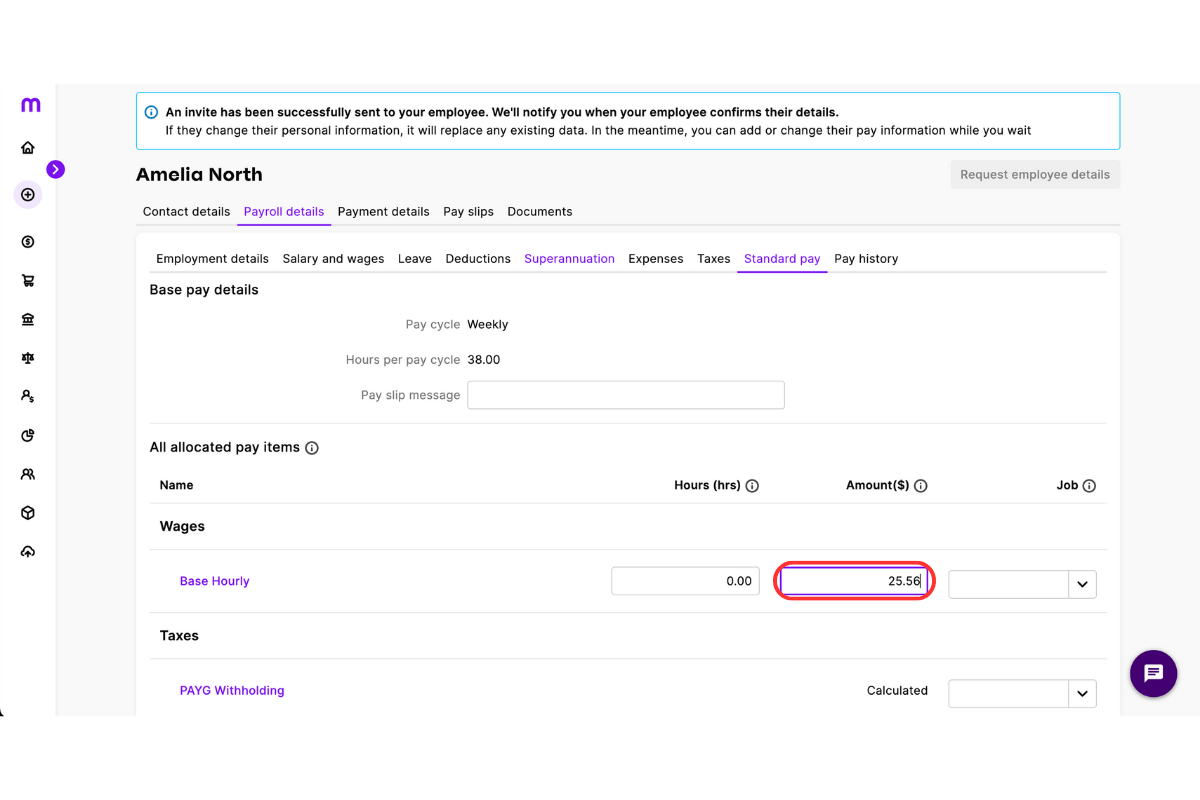Viewport: 1200px width, 800px height.
Task: Select the dollar sales icon in sidebar
Action: [x=28, y=241]
